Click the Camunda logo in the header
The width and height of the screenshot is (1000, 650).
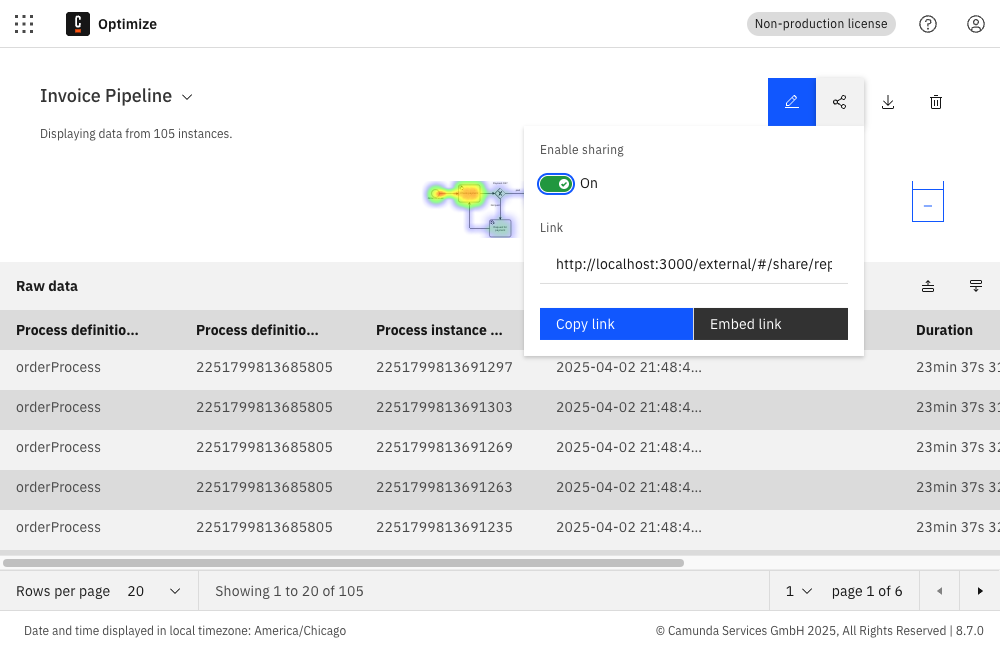78,24
